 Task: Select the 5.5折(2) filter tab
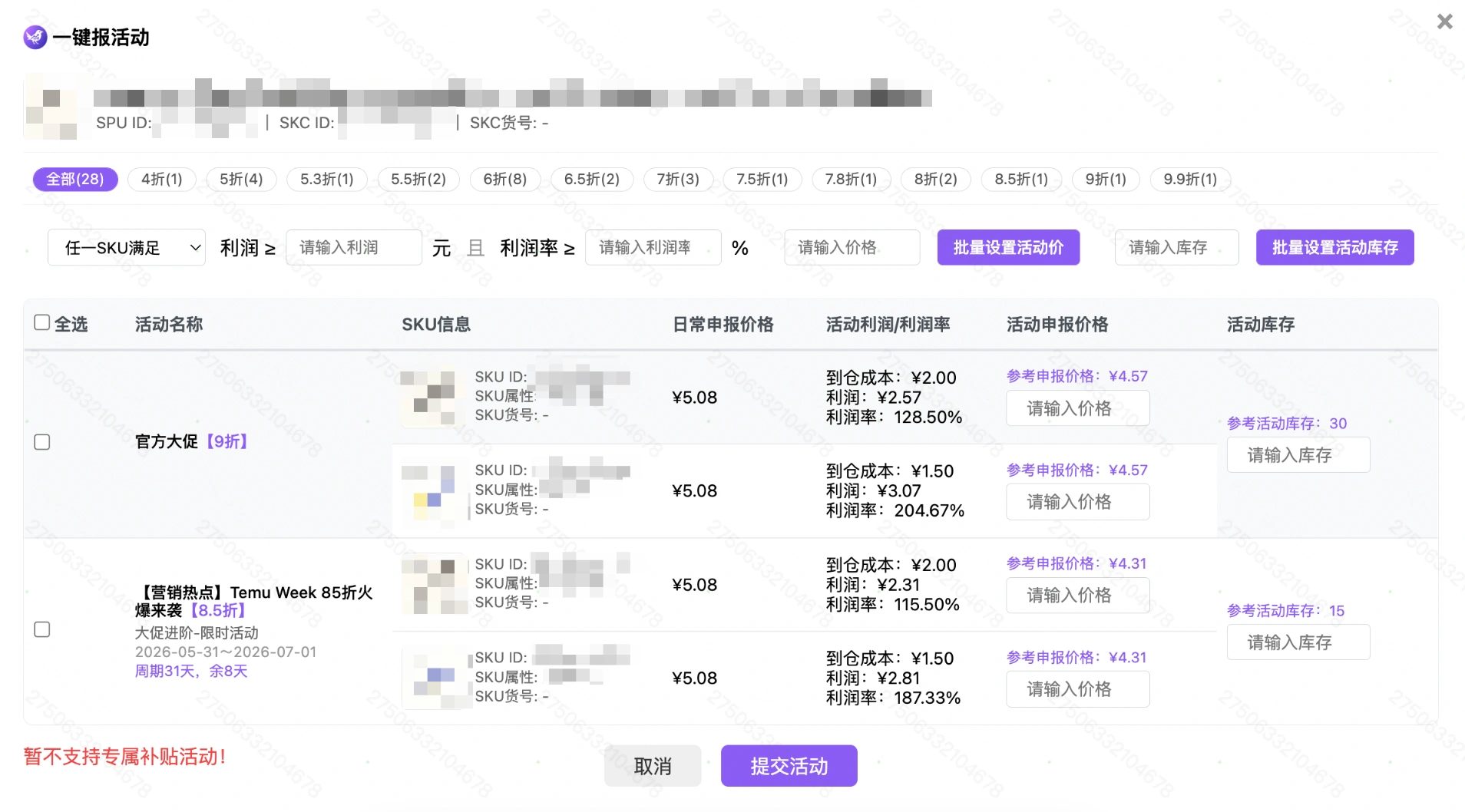(x=418, y=179)
